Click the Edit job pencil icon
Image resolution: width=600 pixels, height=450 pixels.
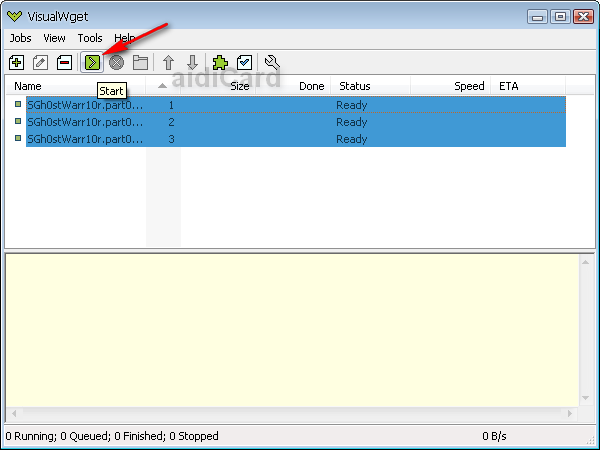40,62
